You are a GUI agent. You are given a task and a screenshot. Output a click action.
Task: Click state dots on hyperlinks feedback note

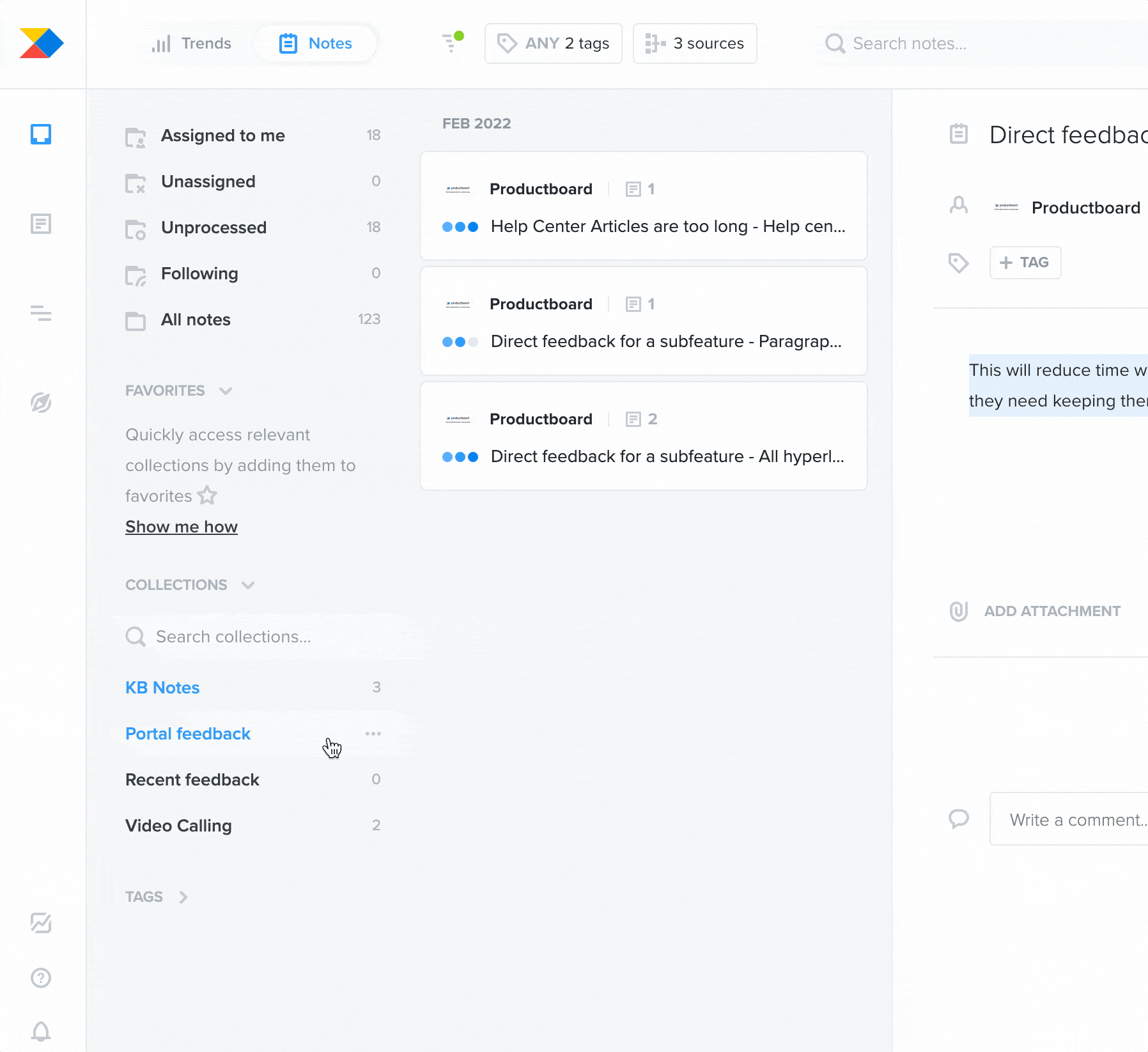point(460,457)
